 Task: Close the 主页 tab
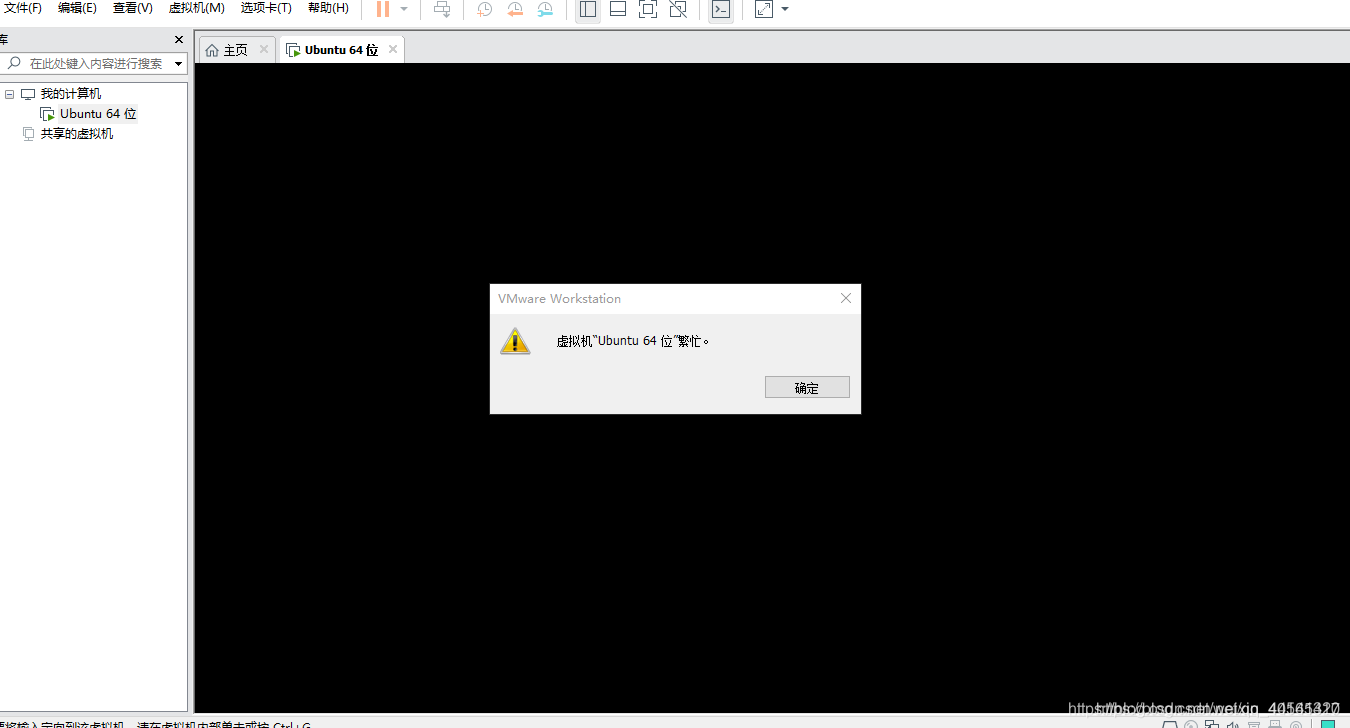click(x=264, y=49)
